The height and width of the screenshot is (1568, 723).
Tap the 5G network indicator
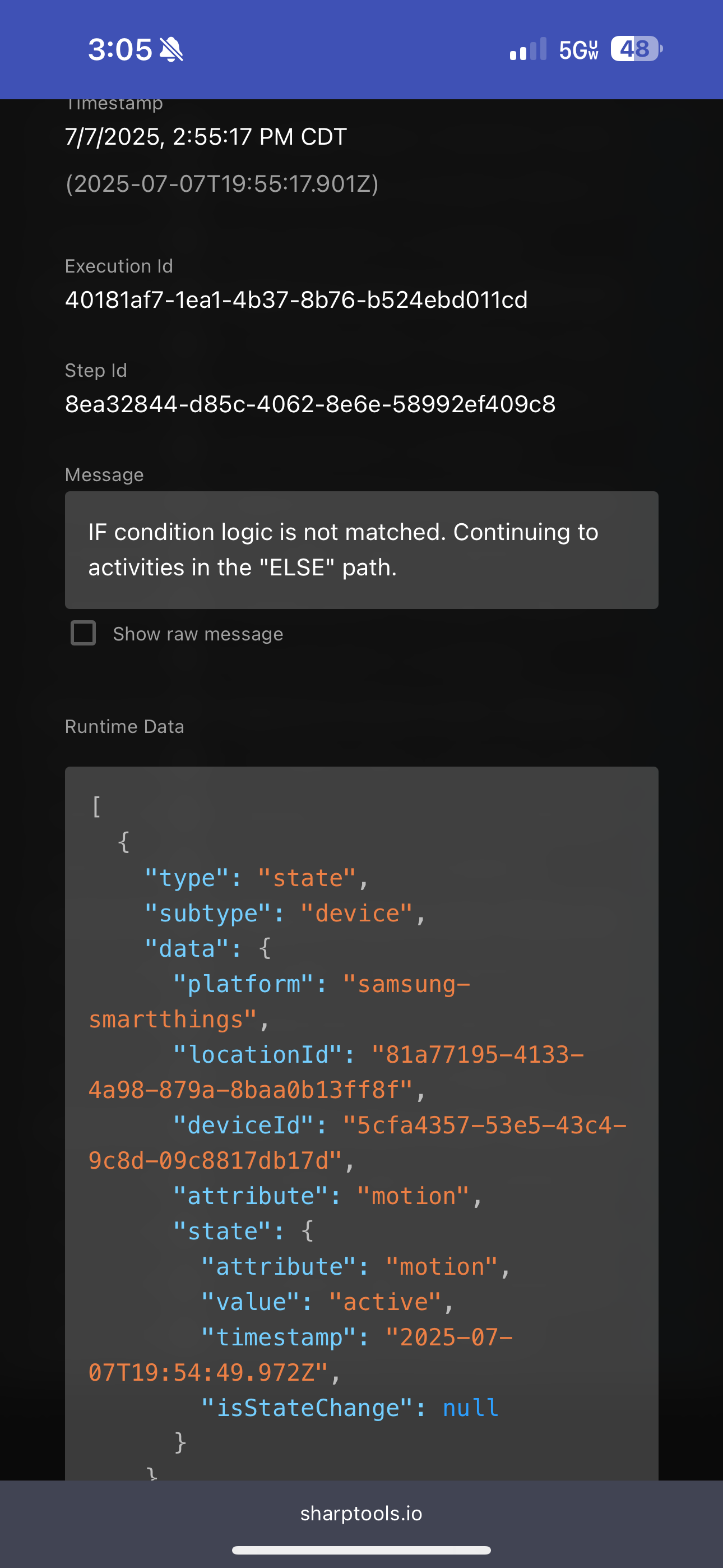[x=579, y=50]
